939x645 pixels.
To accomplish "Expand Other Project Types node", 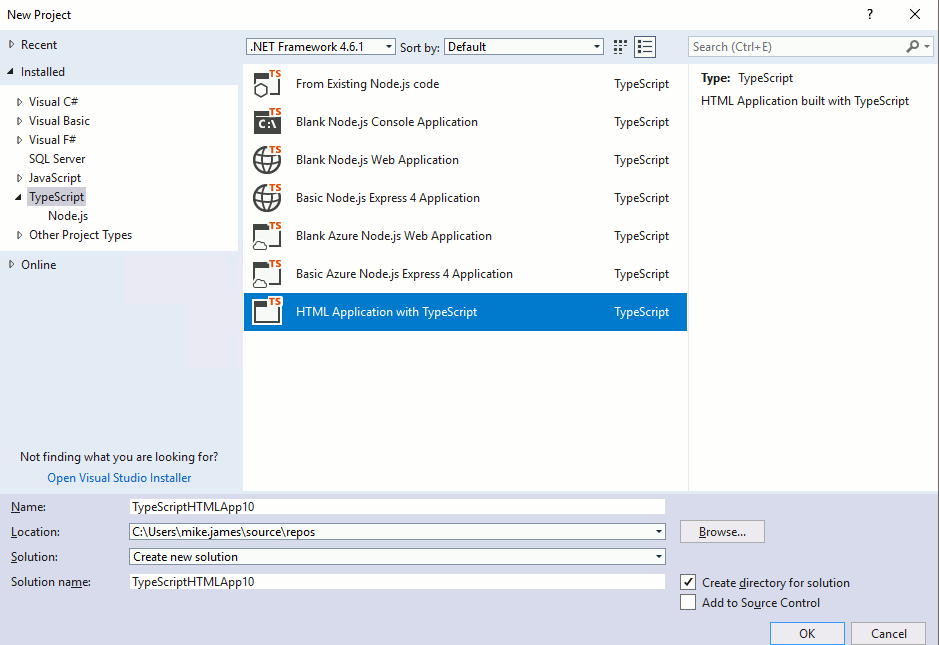I will tap(19, 235).
